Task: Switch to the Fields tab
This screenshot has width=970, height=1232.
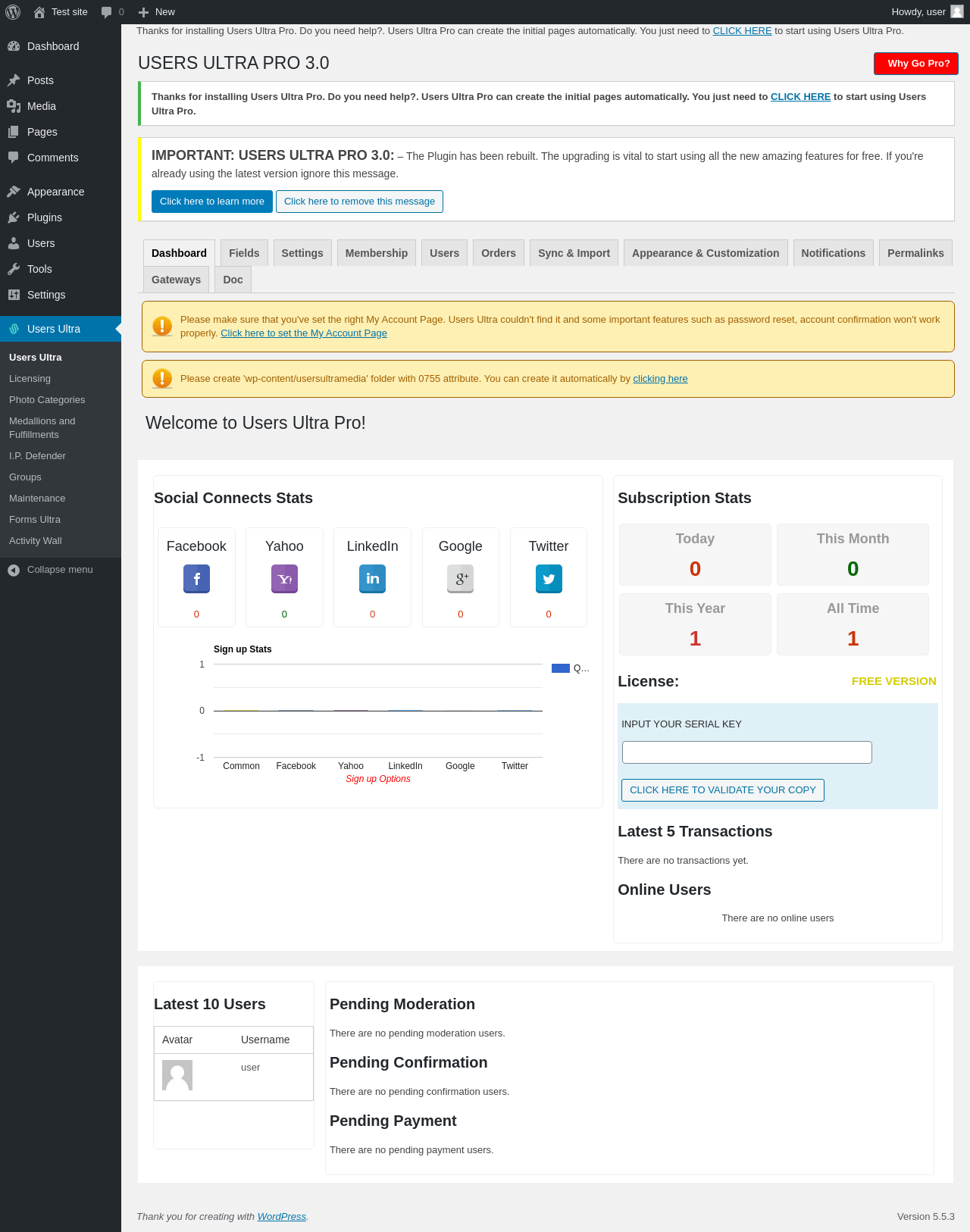Action: (244, 253)
